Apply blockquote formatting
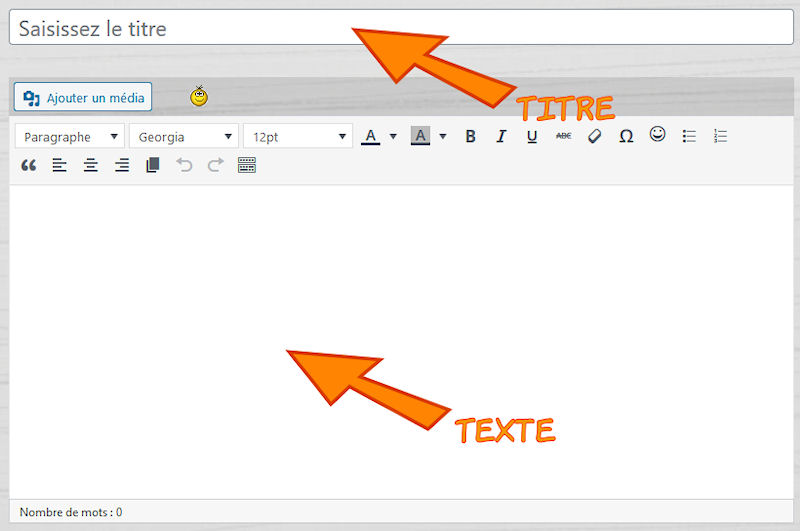800x531 pixels. 29,165
